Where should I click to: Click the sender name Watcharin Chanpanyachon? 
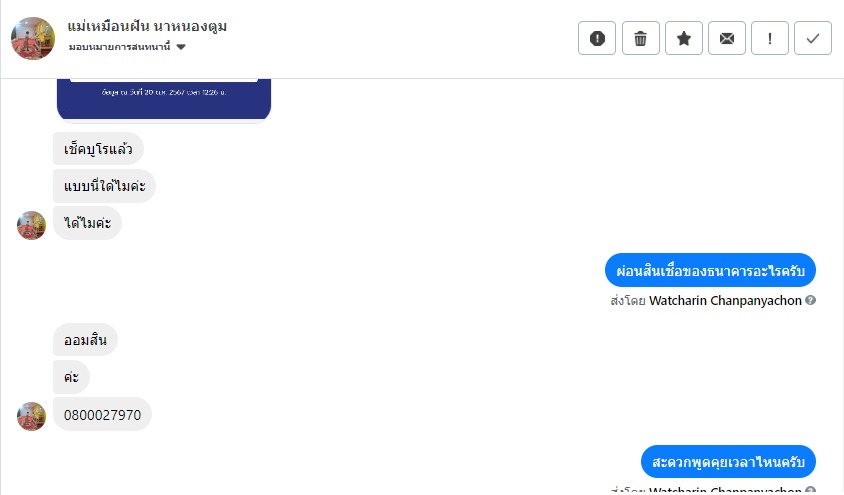[x=725, y=300]
